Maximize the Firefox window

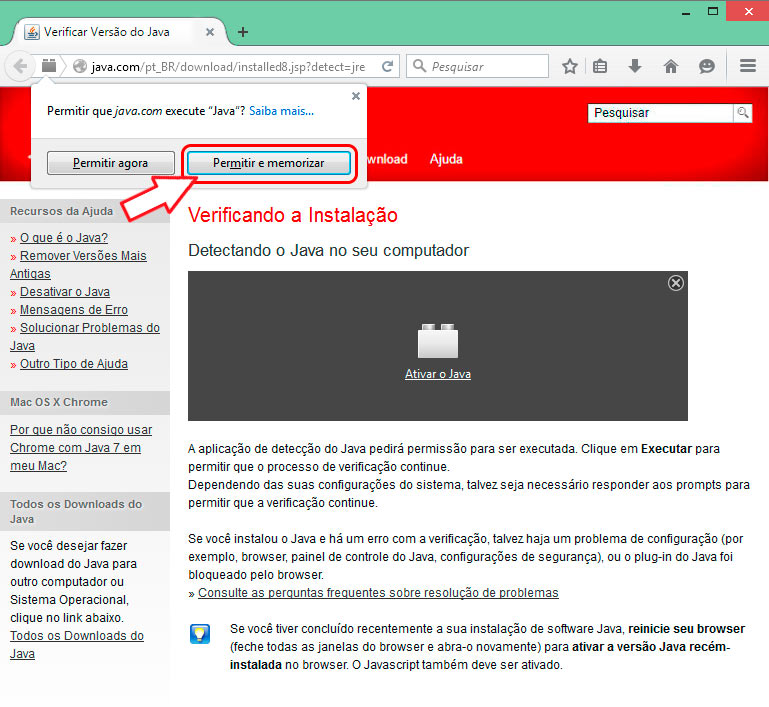pyautogui.click(x=713, y=11)
